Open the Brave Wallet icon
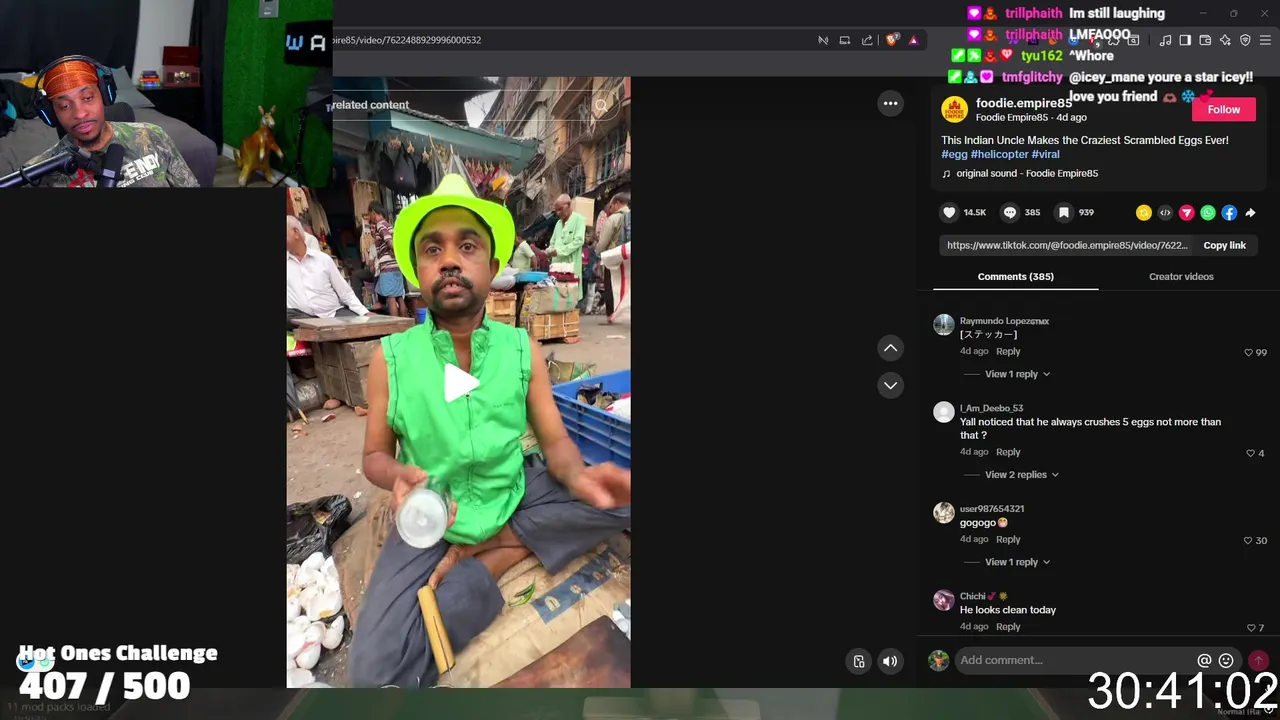Image resolution: width=1280 pixels, height=720 pixels. [1205, 40]
